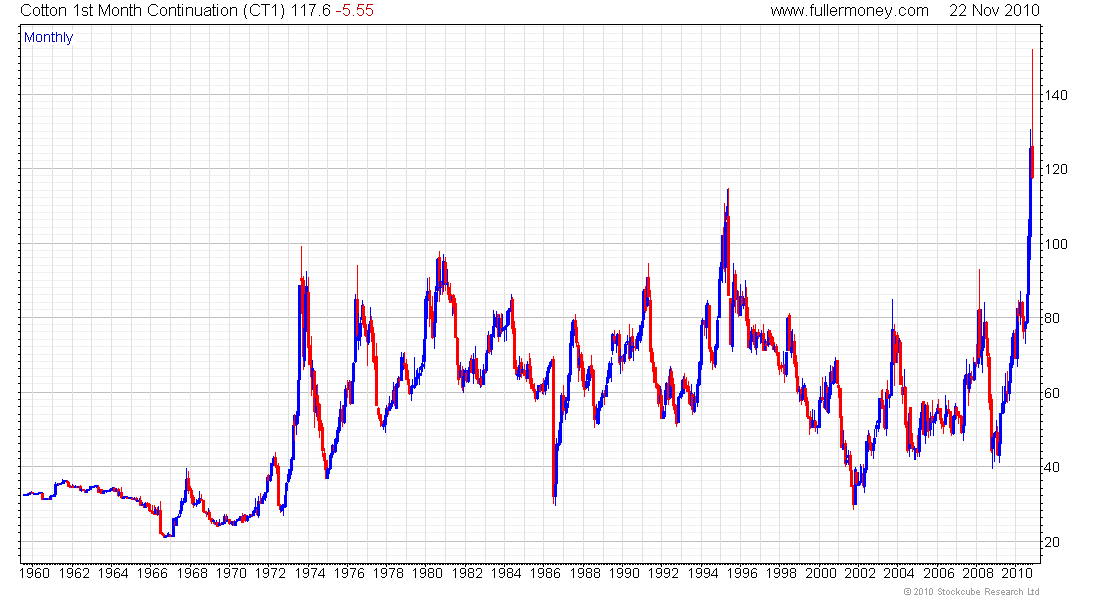The height and width of the screenshot is (600, 1100).
Task: Click the 1962 year label
Action: pos(74,573)
